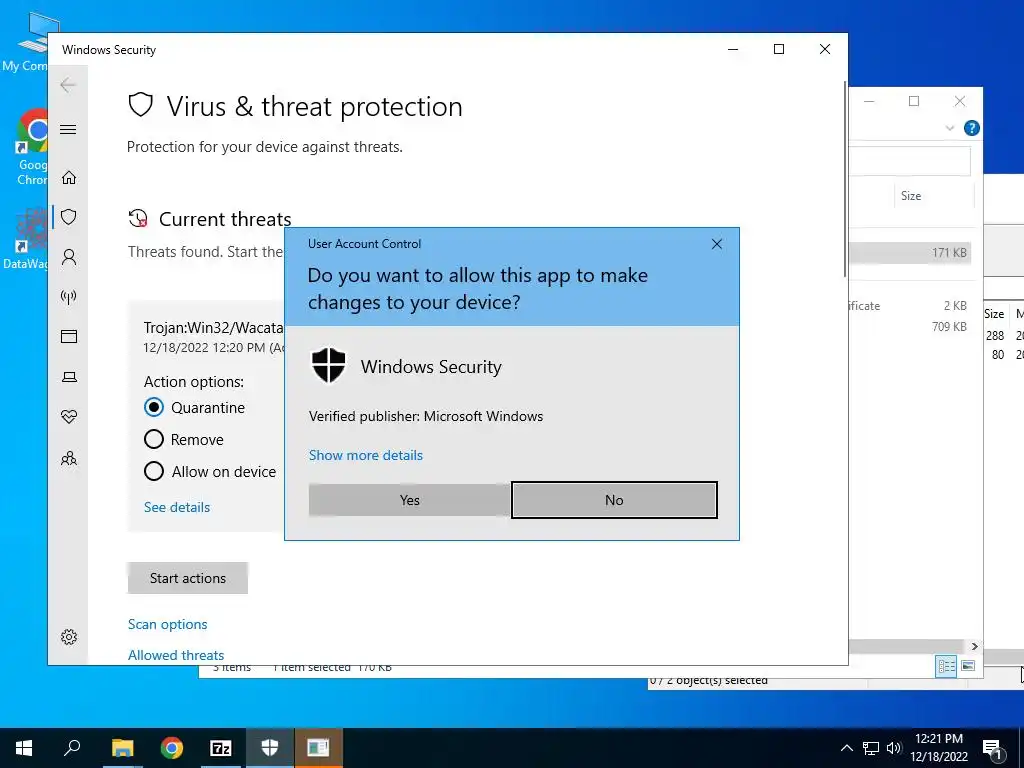
Task: Open Account protection person icon in sidebar
Action: (x=69, y=257)
